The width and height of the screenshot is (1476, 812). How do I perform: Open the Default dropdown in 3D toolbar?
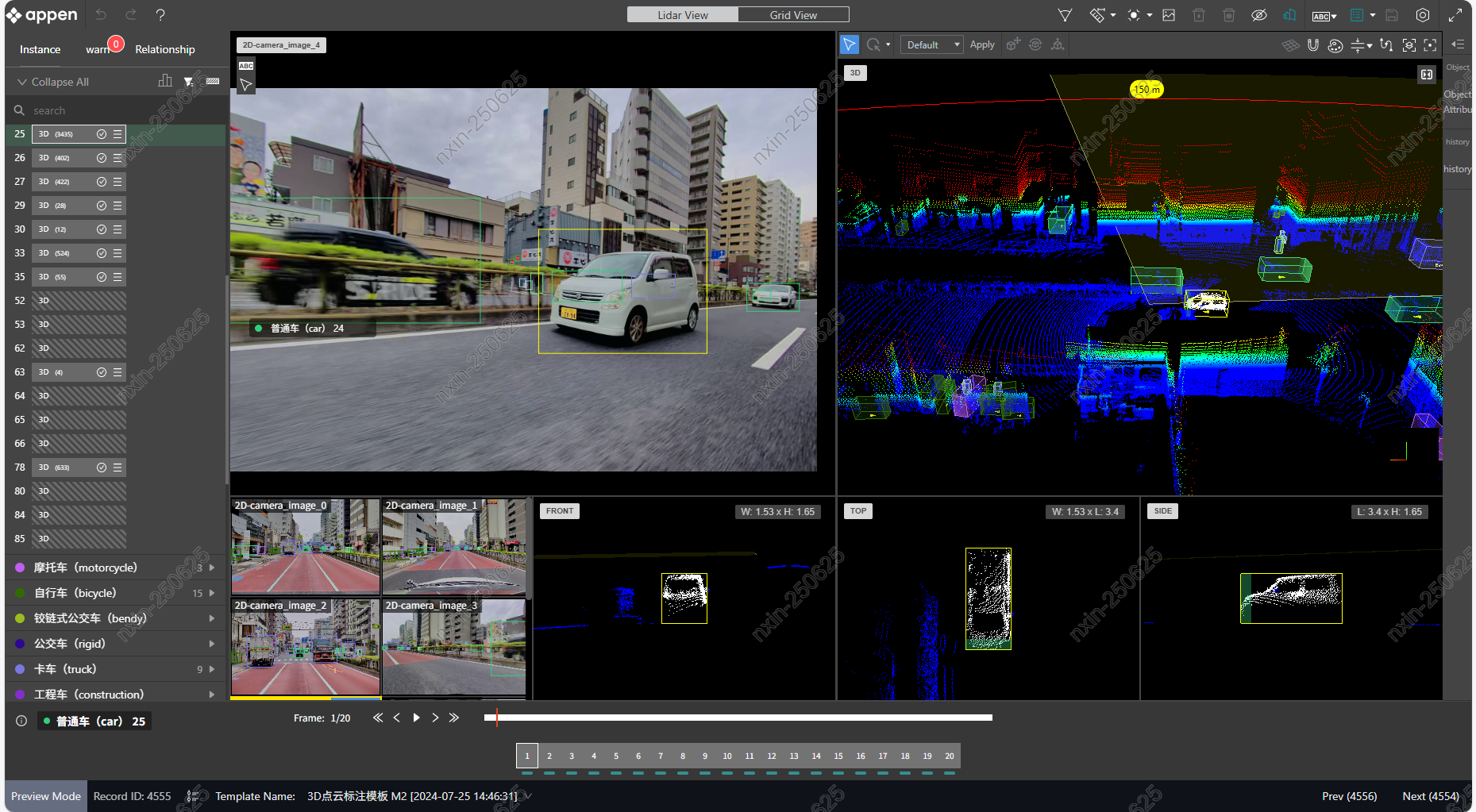point(932,45)
